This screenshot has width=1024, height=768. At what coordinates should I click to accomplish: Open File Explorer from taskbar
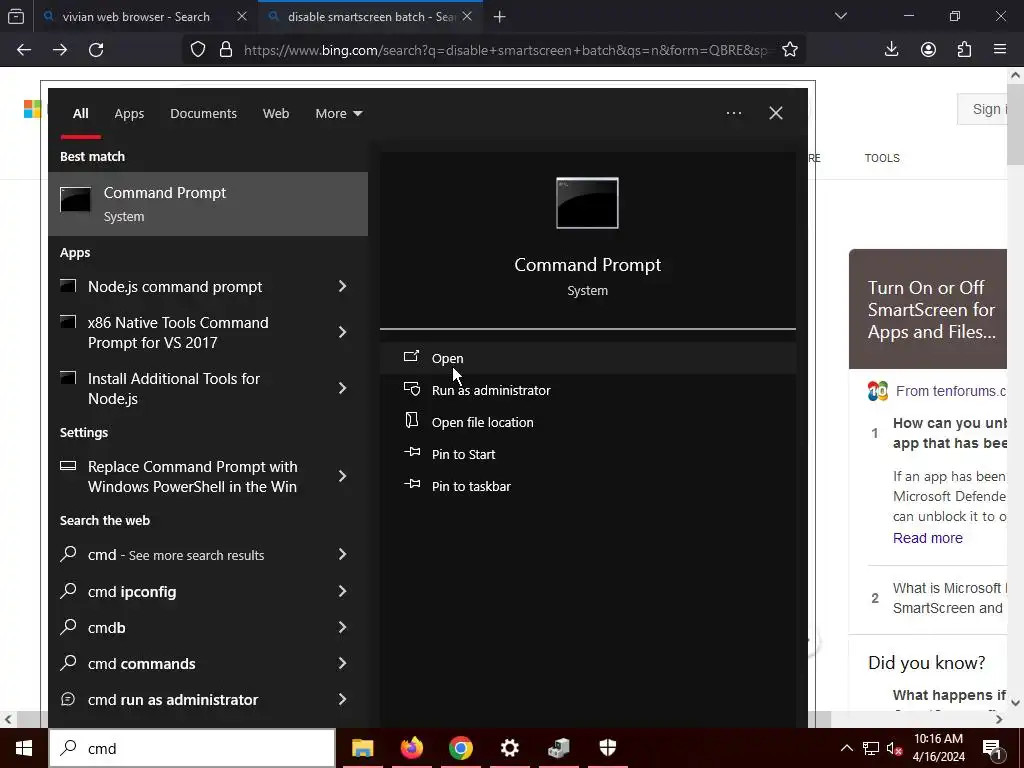(362, 748)
